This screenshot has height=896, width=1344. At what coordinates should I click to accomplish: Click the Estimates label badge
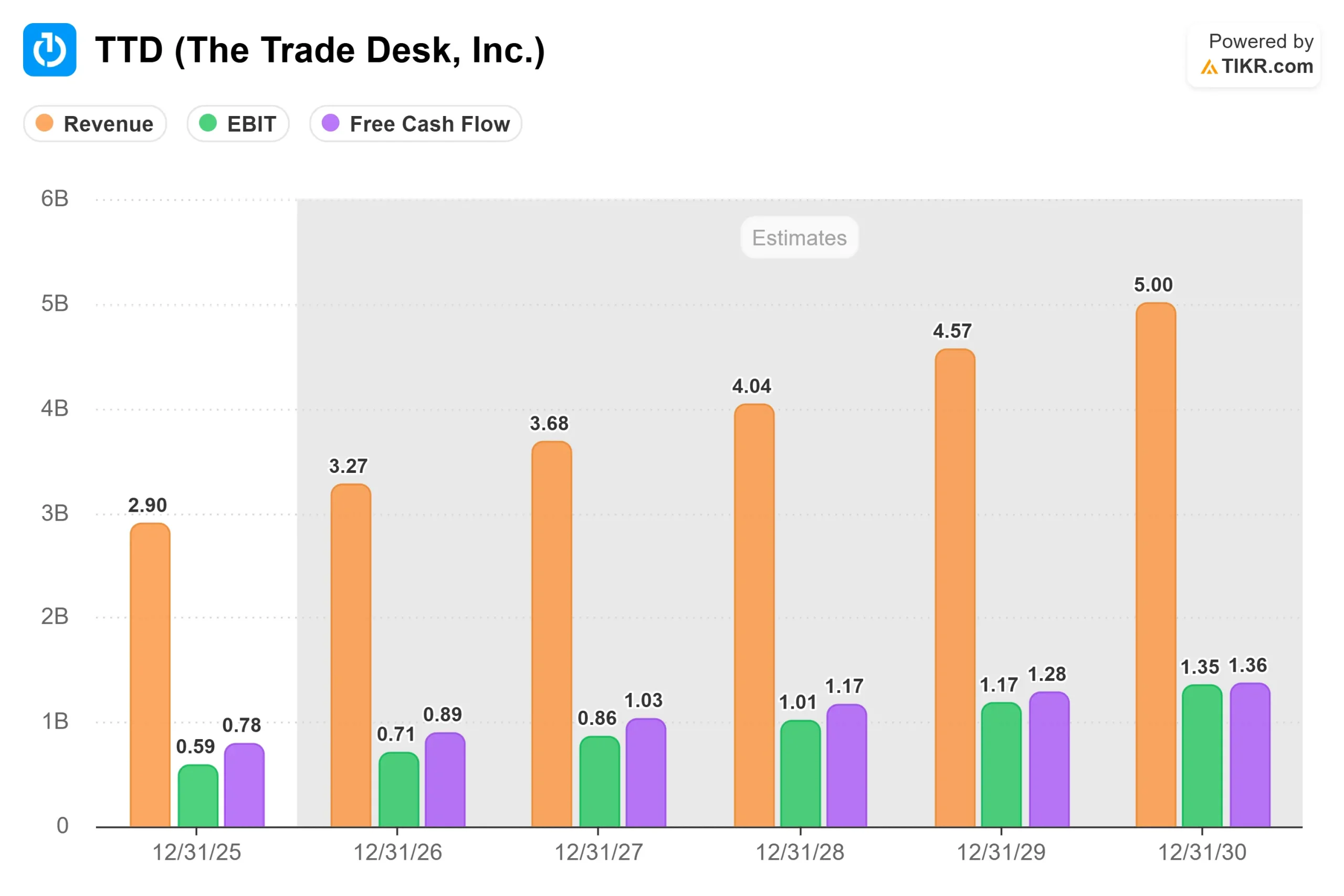pyautogui.click(x=800, y=237)
